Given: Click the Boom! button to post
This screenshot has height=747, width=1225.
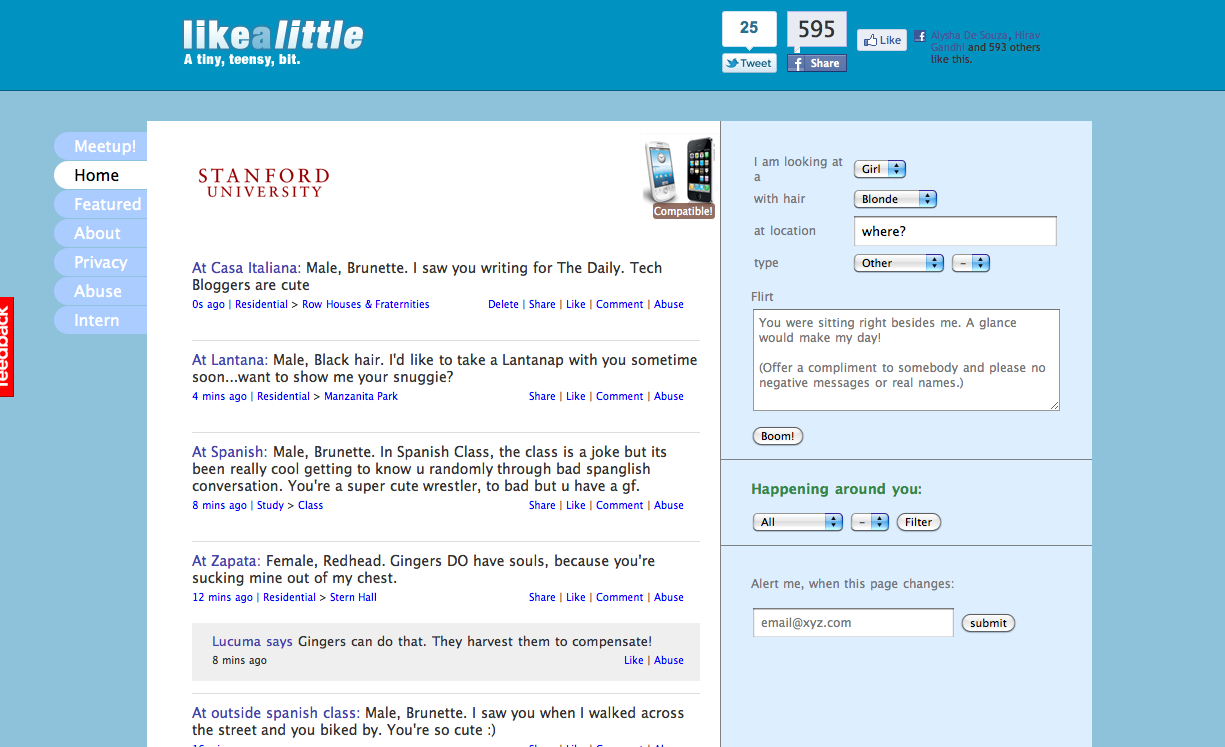Looking at the screenshot, I should pos(778,436).
